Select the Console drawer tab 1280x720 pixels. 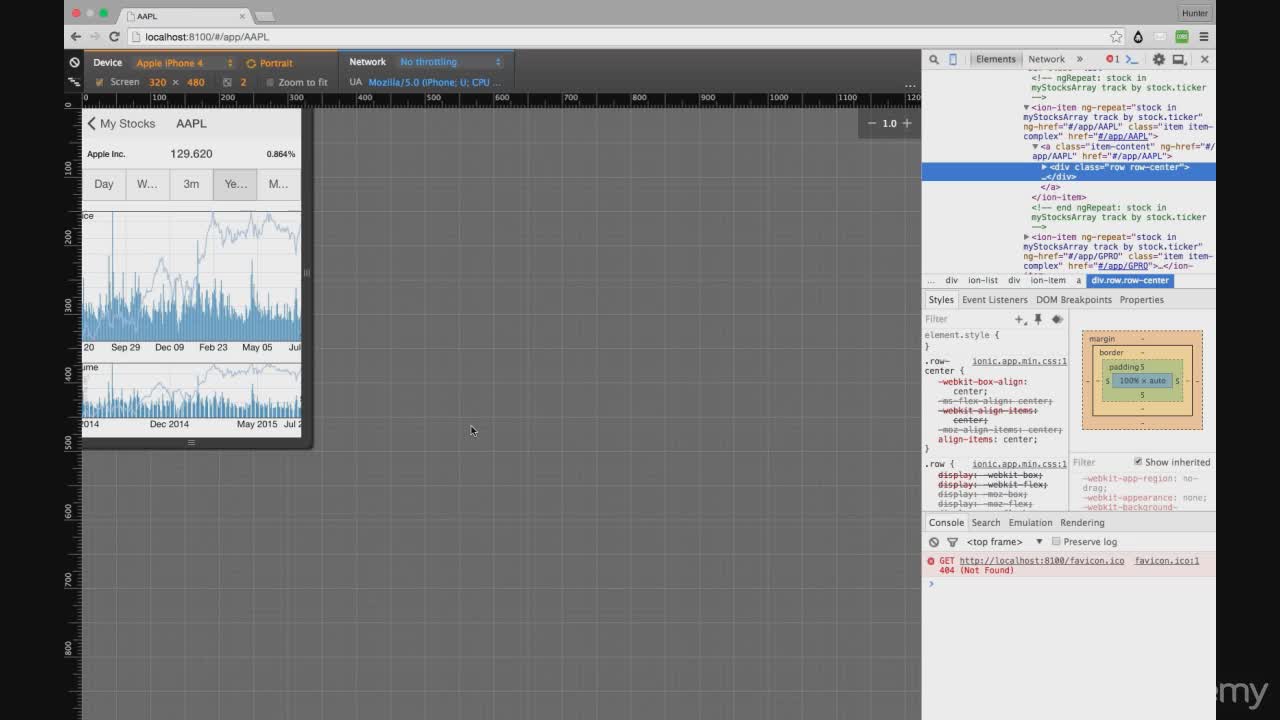(946, 522)
